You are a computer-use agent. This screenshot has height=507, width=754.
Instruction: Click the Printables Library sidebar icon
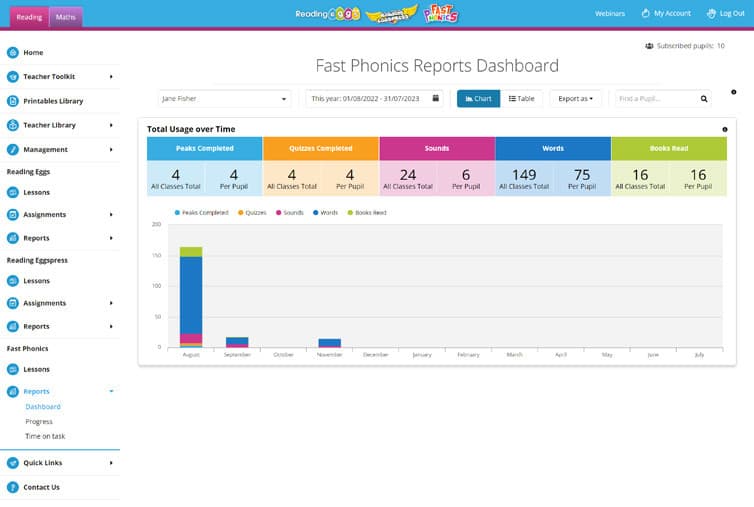tap(13, 101)
